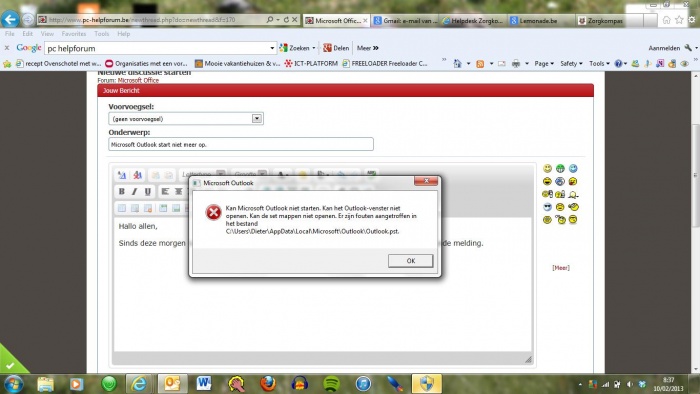
Task: Toggle Underline in the message editor
Action: tap(147, 191)
